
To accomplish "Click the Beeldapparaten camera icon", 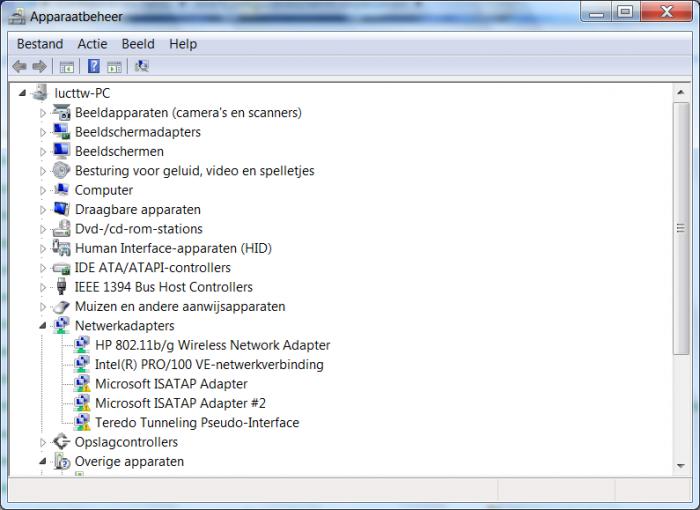I will [62, 112].
